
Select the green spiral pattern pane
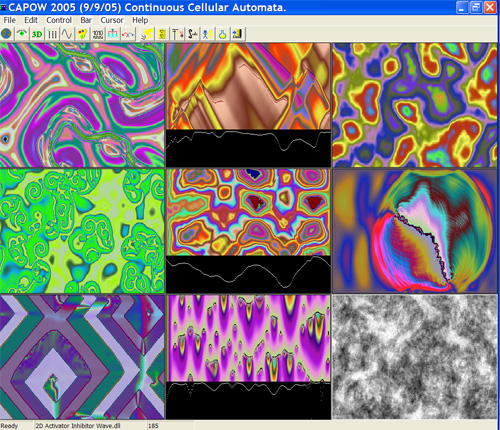click(82, 231)
